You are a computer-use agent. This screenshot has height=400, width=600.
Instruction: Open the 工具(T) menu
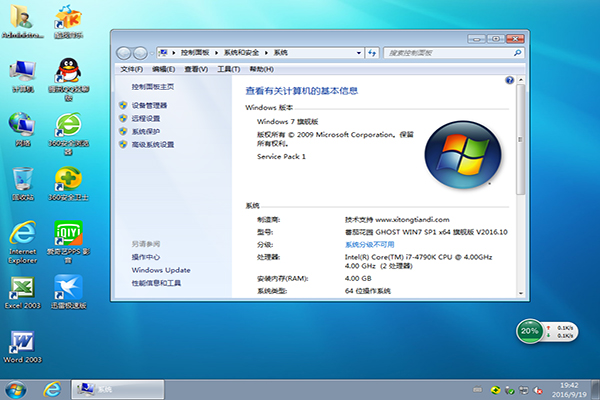(228, 69)
